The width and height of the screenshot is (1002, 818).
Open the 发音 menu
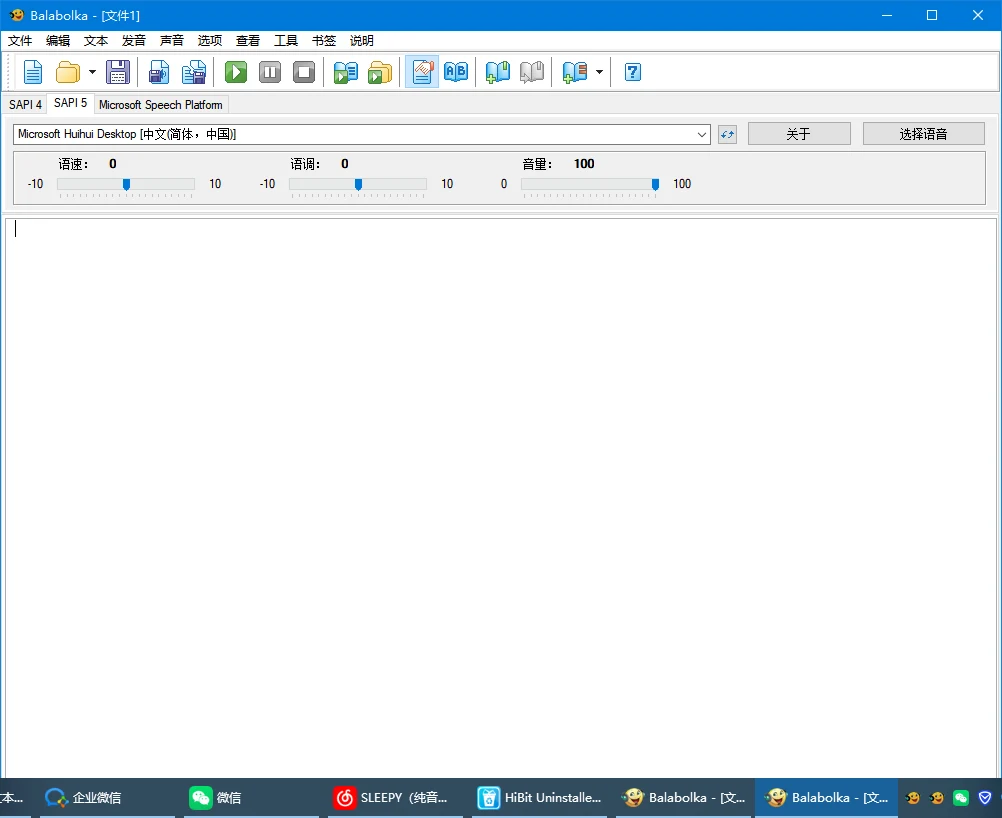[134, 41]
